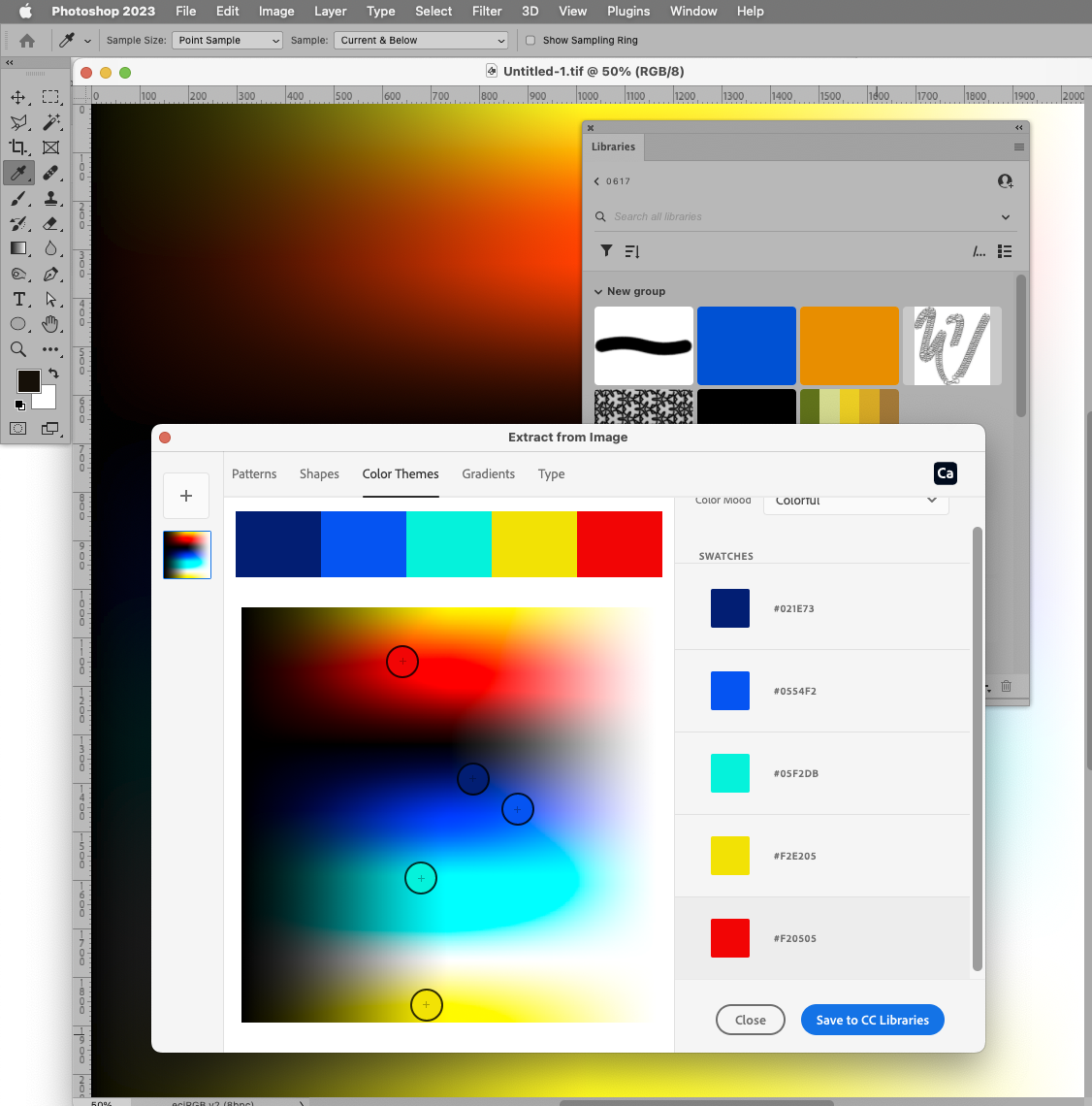Collapse the New group in Libraries
The width and height of the screenshot is (1092, 1106).
click(x=597, y=290)
